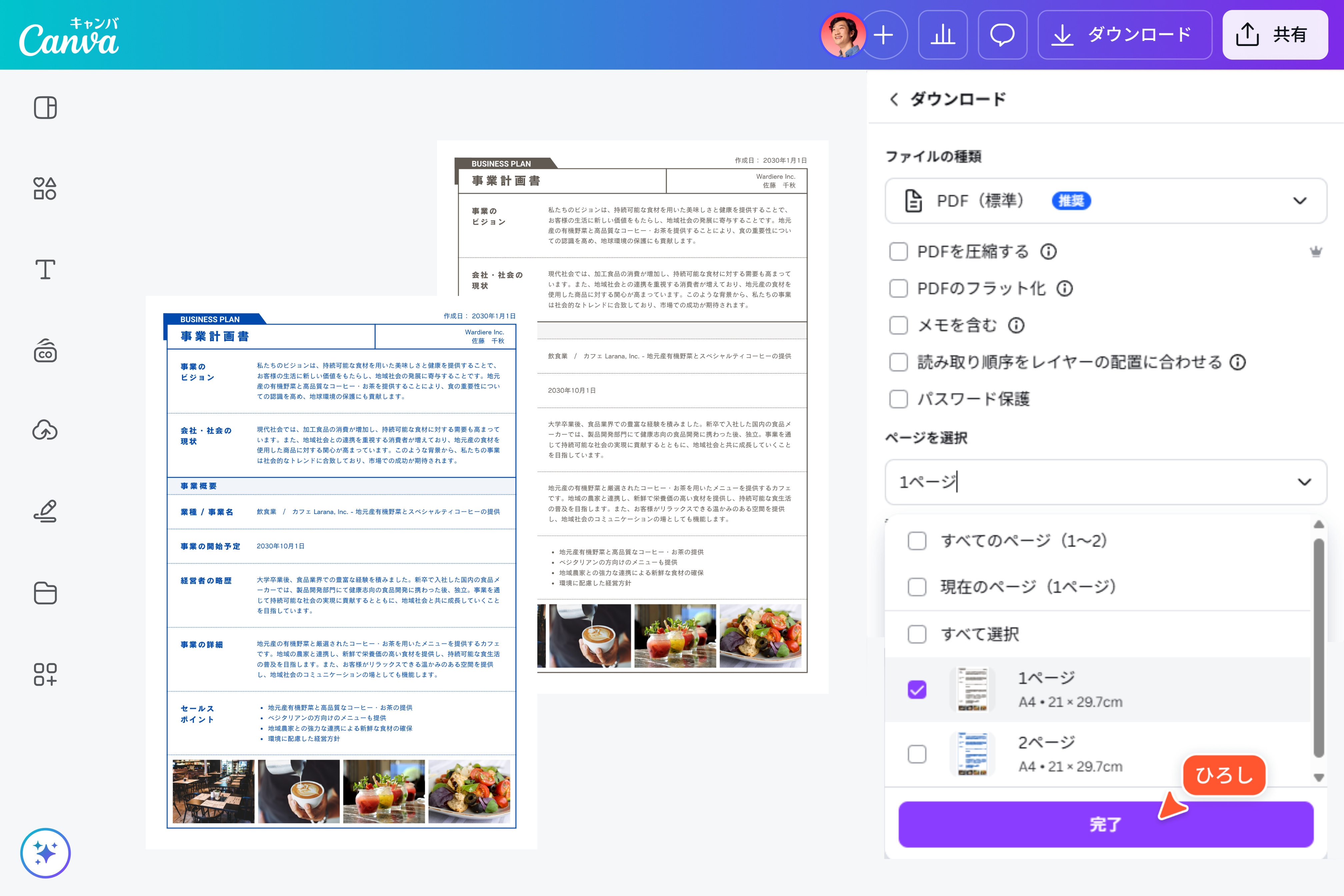Click the 共有 share button
This screenshot has width=1344, height=896.
[x=1275, y=35]
